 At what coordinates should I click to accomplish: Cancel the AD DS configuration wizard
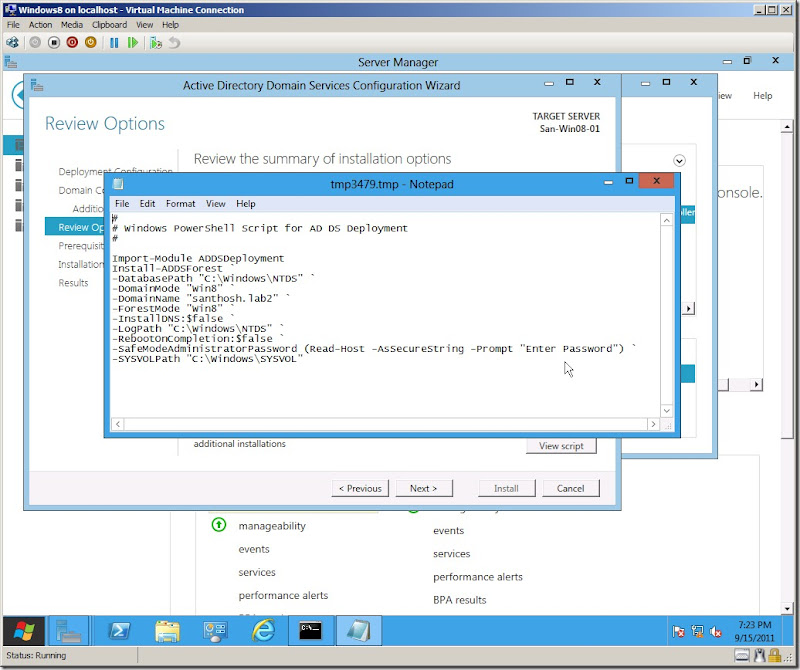pos(570,488)
